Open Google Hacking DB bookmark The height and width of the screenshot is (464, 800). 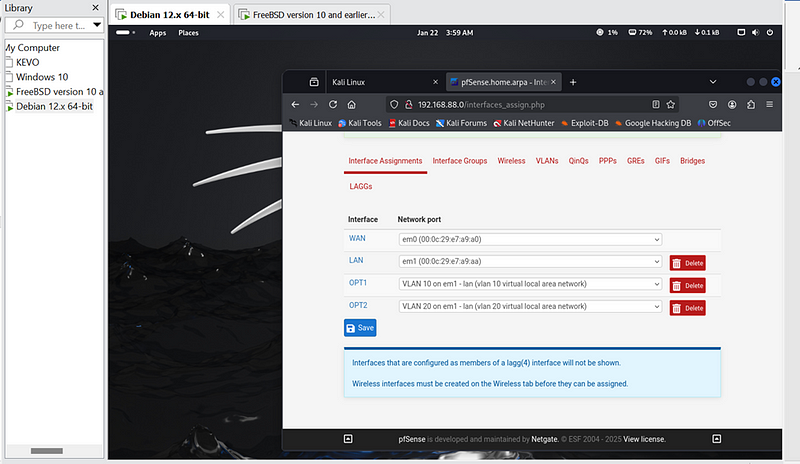tap(653, 123)
